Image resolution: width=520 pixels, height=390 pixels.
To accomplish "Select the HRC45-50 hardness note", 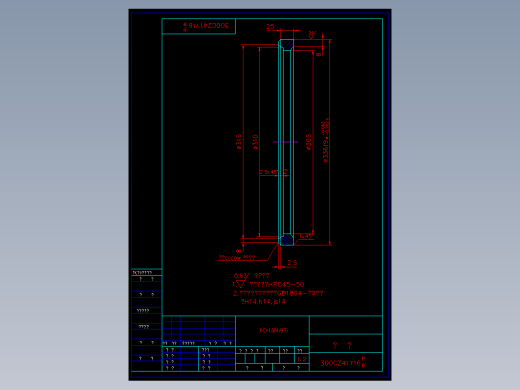I will pos(286,284).
